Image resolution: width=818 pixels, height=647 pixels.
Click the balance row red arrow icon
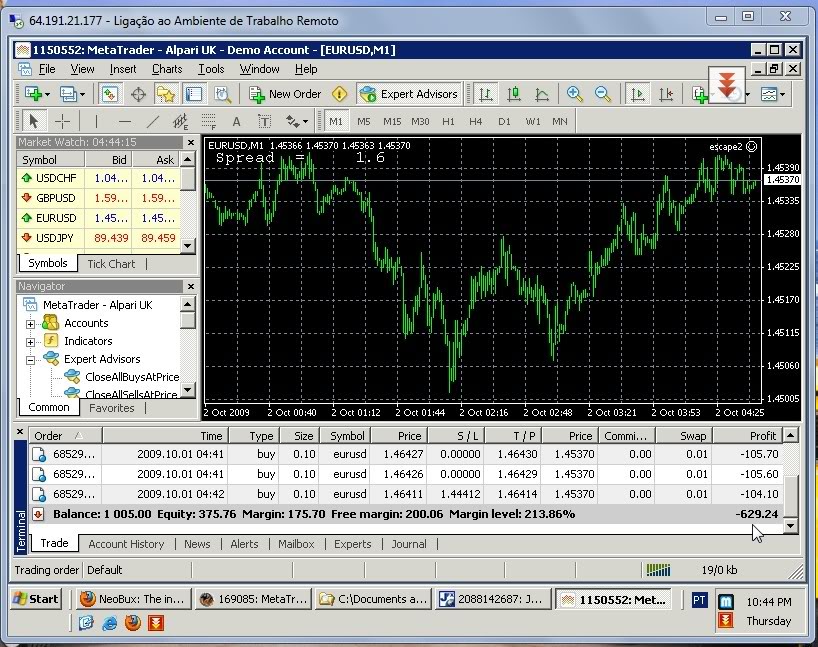click(x=38, y=514)
